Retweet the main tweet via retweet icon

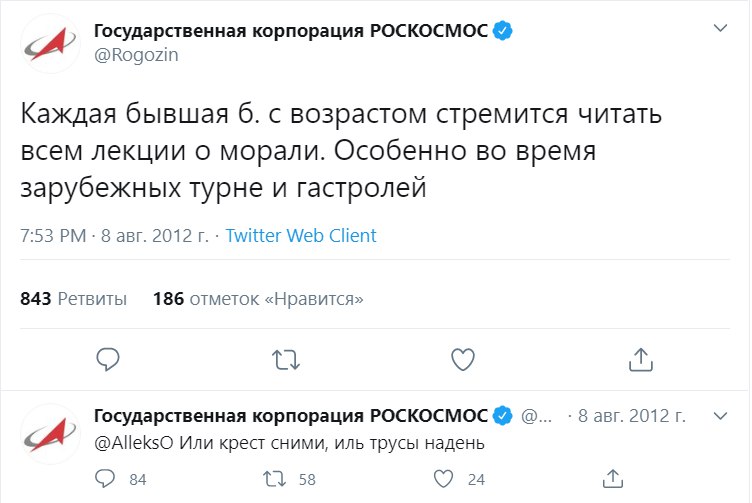point(286,360)
